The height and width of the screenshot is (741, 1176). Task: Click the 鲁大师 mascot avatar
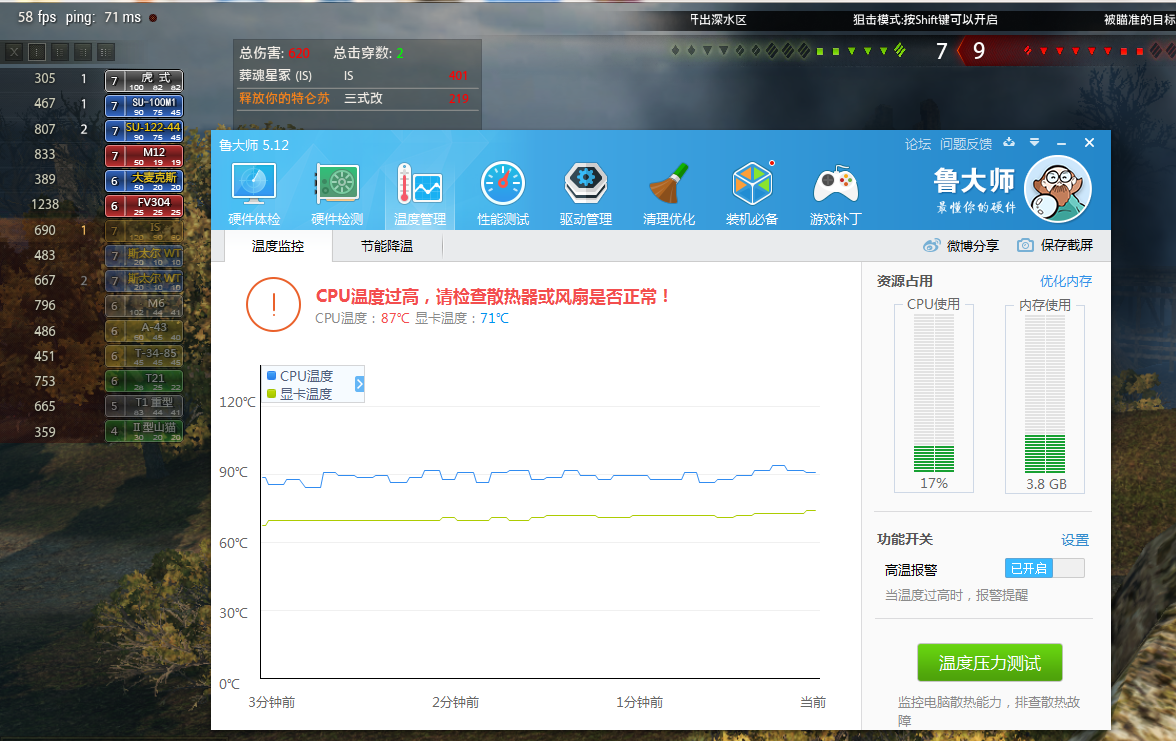coord(1058,189)
